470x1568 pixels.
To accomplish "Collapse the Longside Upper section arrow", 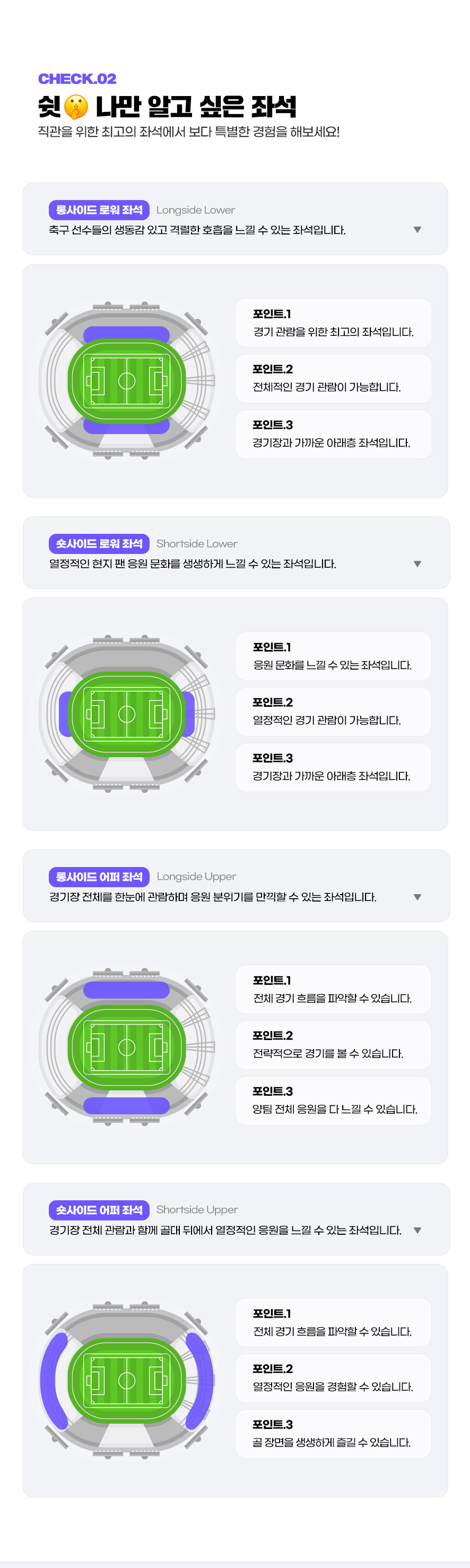I will [x=417, y=897].
